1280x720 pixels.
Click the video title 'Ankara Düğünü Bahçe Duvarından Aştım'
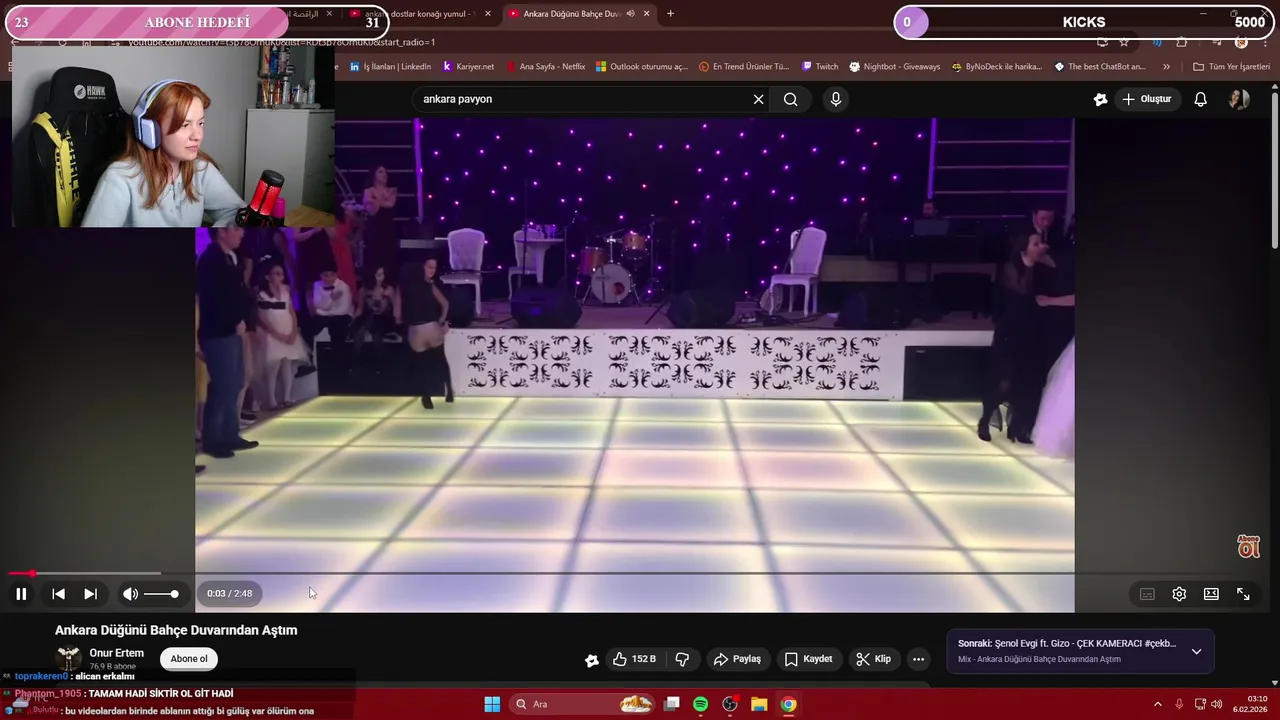[x=176, y=630]
